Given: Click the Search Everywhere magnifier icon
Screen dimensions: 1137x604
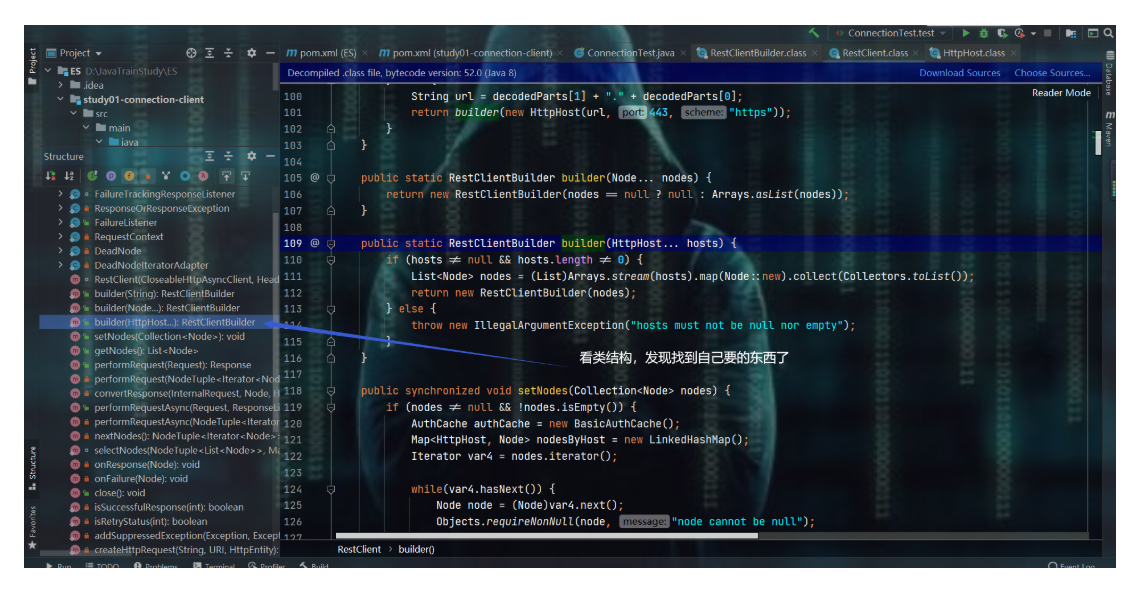Looking at the screenshot, I should coord(1109,33).
